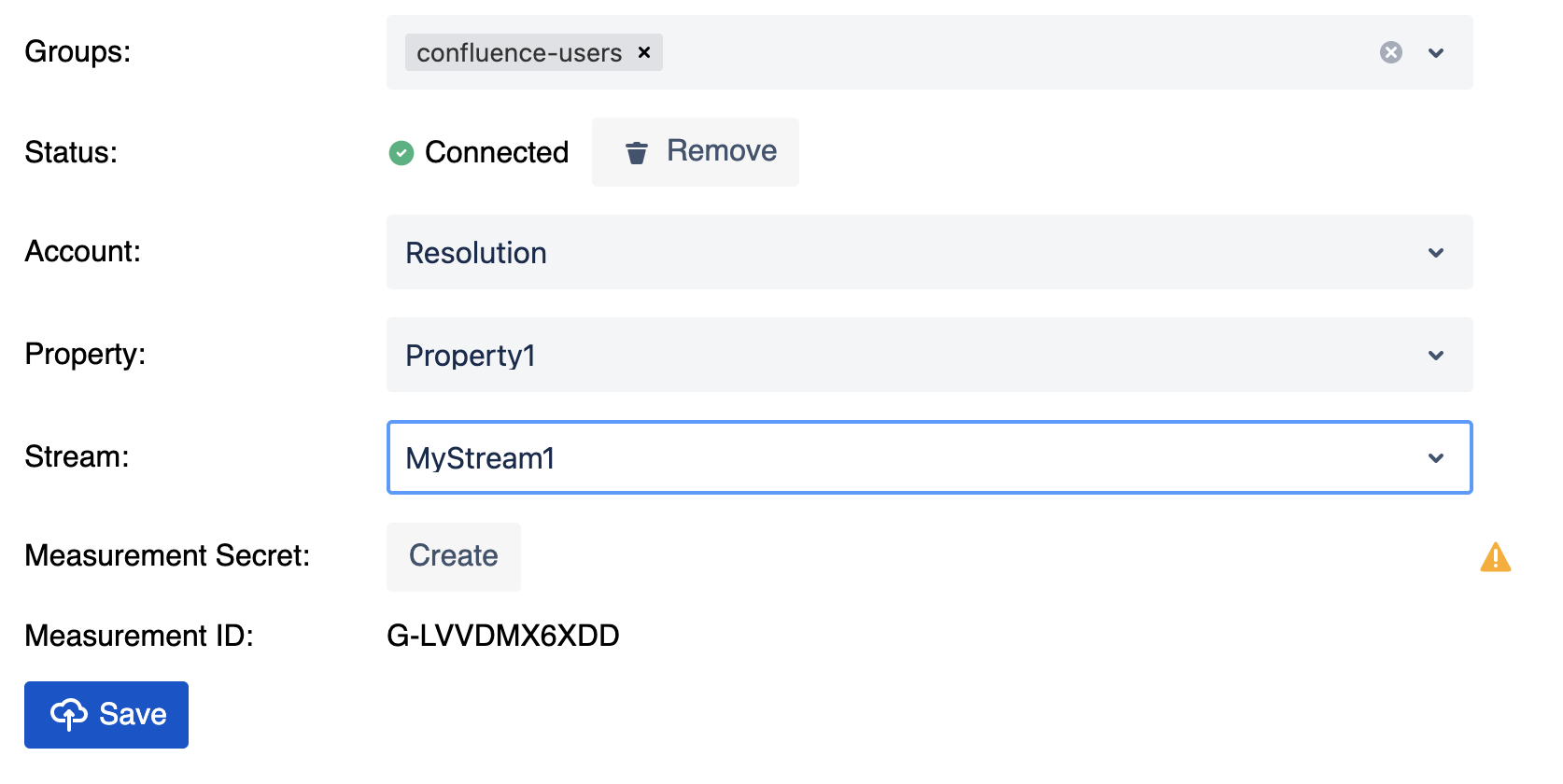Click the Remove button's text label
Screen dimensions: 1563x784
tap(722, 151)
